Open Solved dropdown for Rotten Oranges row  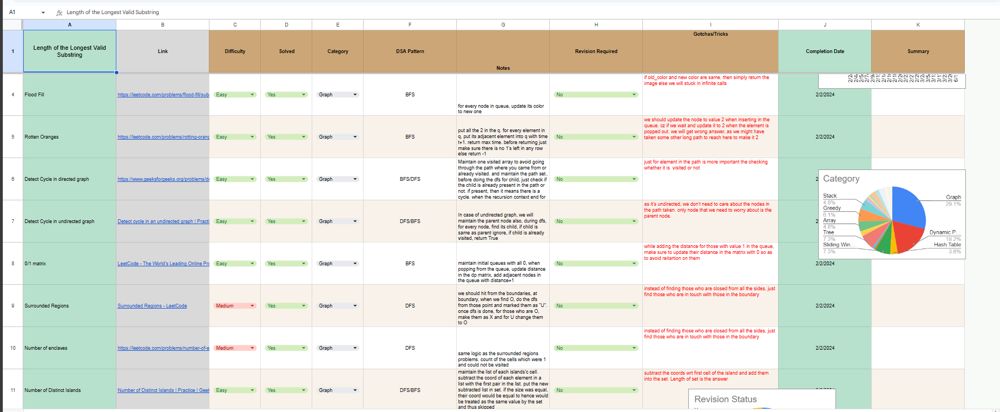pyautogui.click(x=304, y=137)
